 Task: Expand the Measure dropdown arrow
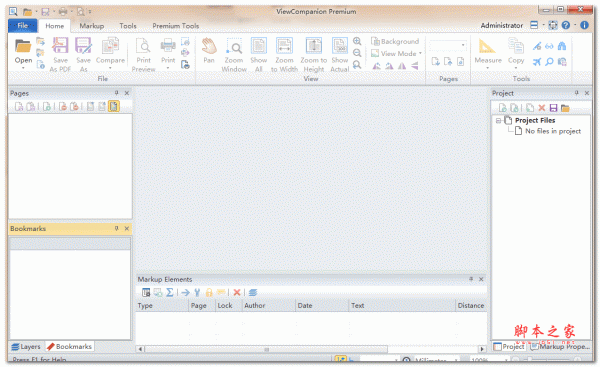(x=488, y=68)
